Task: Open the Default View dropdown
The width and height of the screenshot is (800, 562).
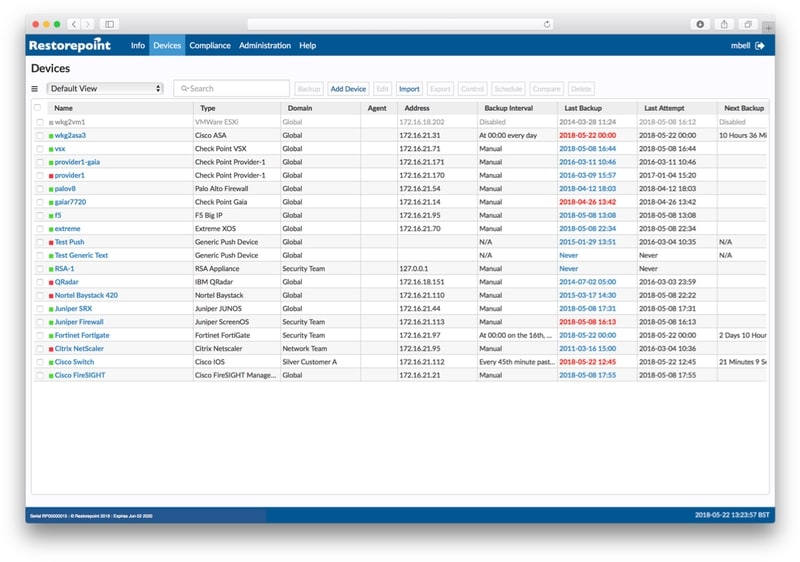Action: (104, 89)
